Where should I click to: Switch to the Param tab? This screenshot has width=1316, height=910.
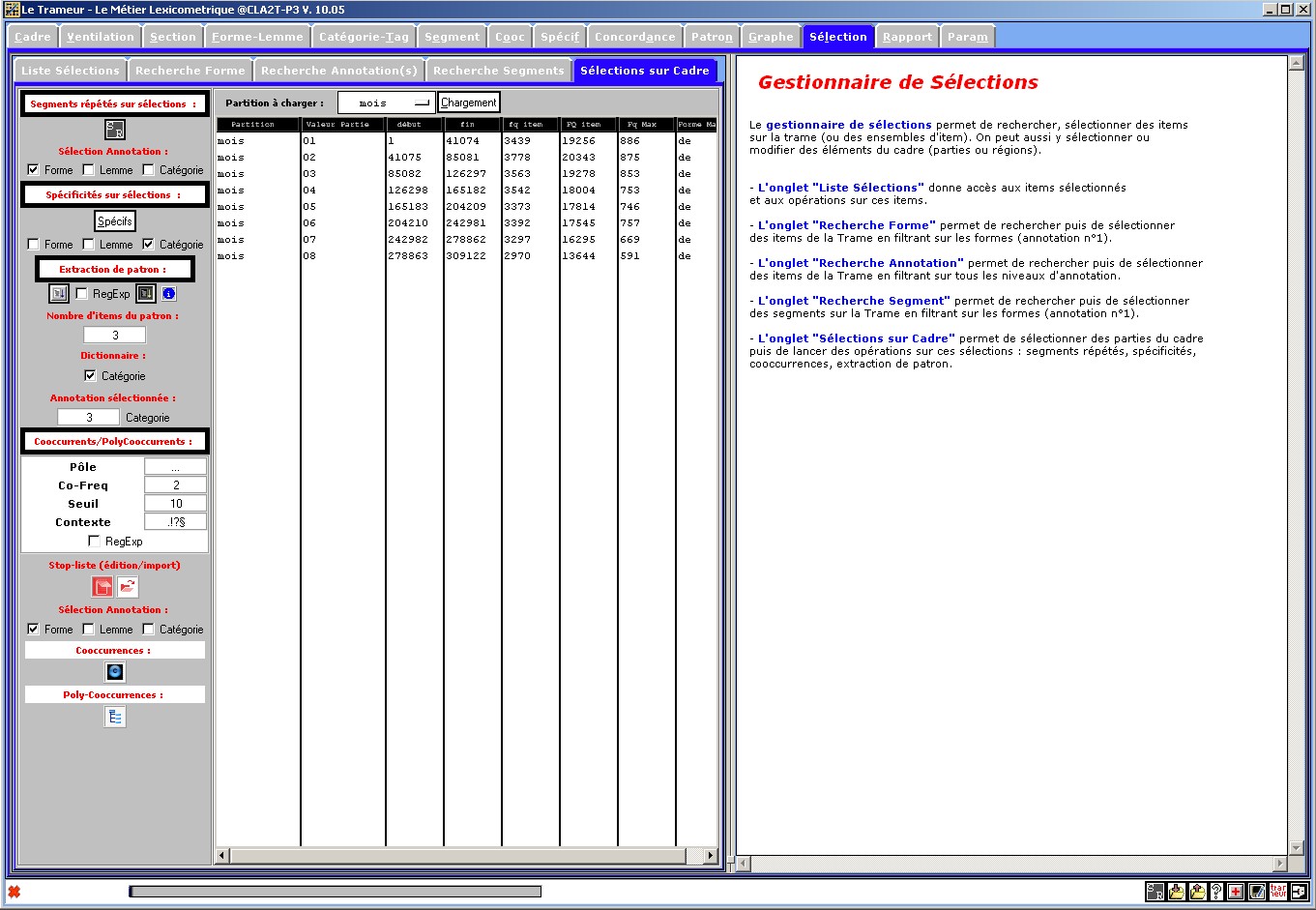point(967,37)
